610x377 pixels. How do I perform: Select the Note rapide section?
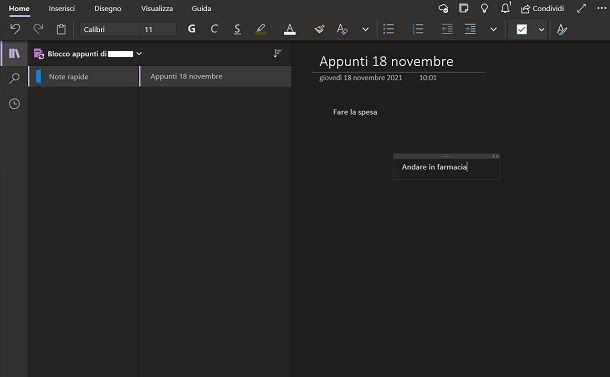click(x=83, y=77)
